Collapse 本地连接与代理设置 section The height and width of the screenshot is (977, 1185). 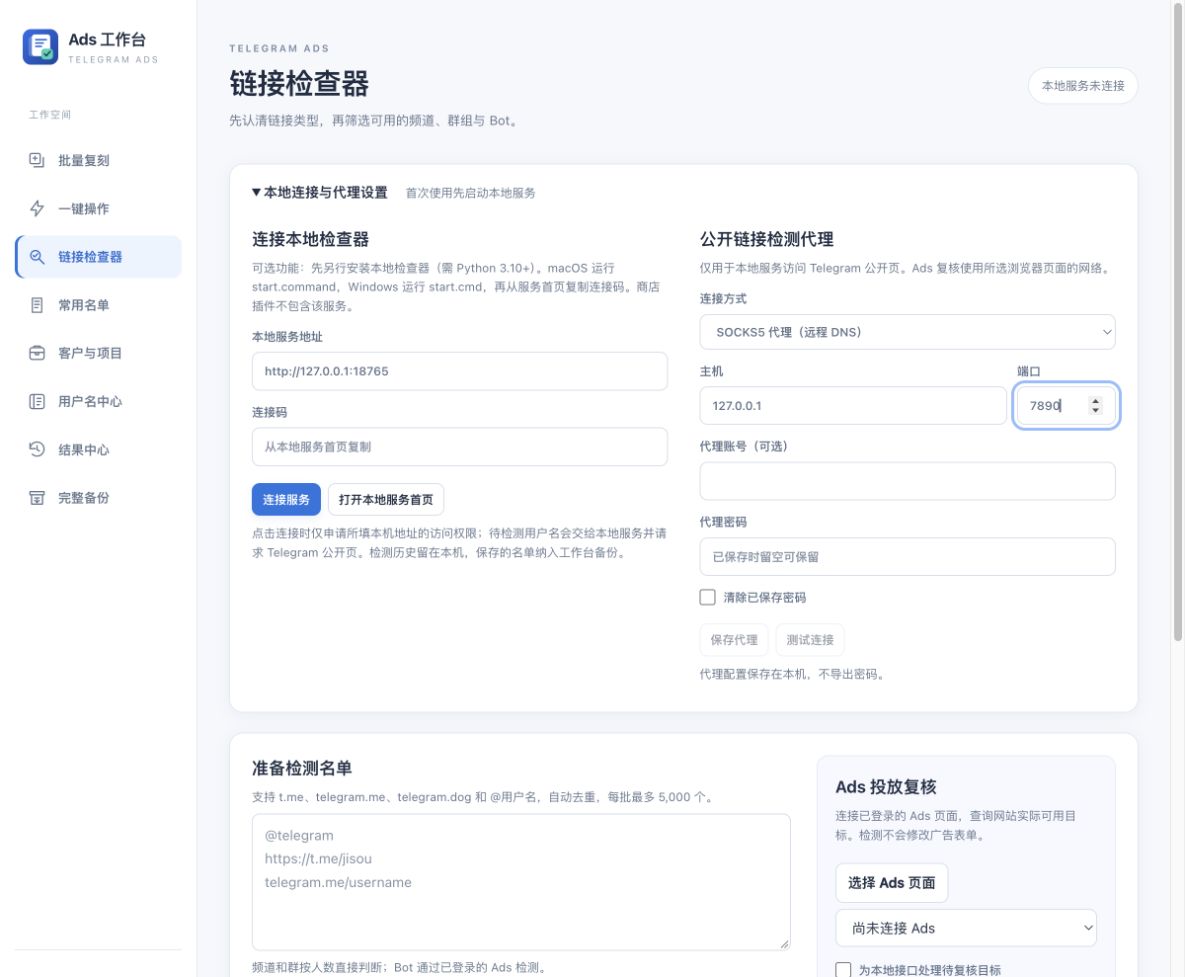pyautogui.click(x=320, y=193)
